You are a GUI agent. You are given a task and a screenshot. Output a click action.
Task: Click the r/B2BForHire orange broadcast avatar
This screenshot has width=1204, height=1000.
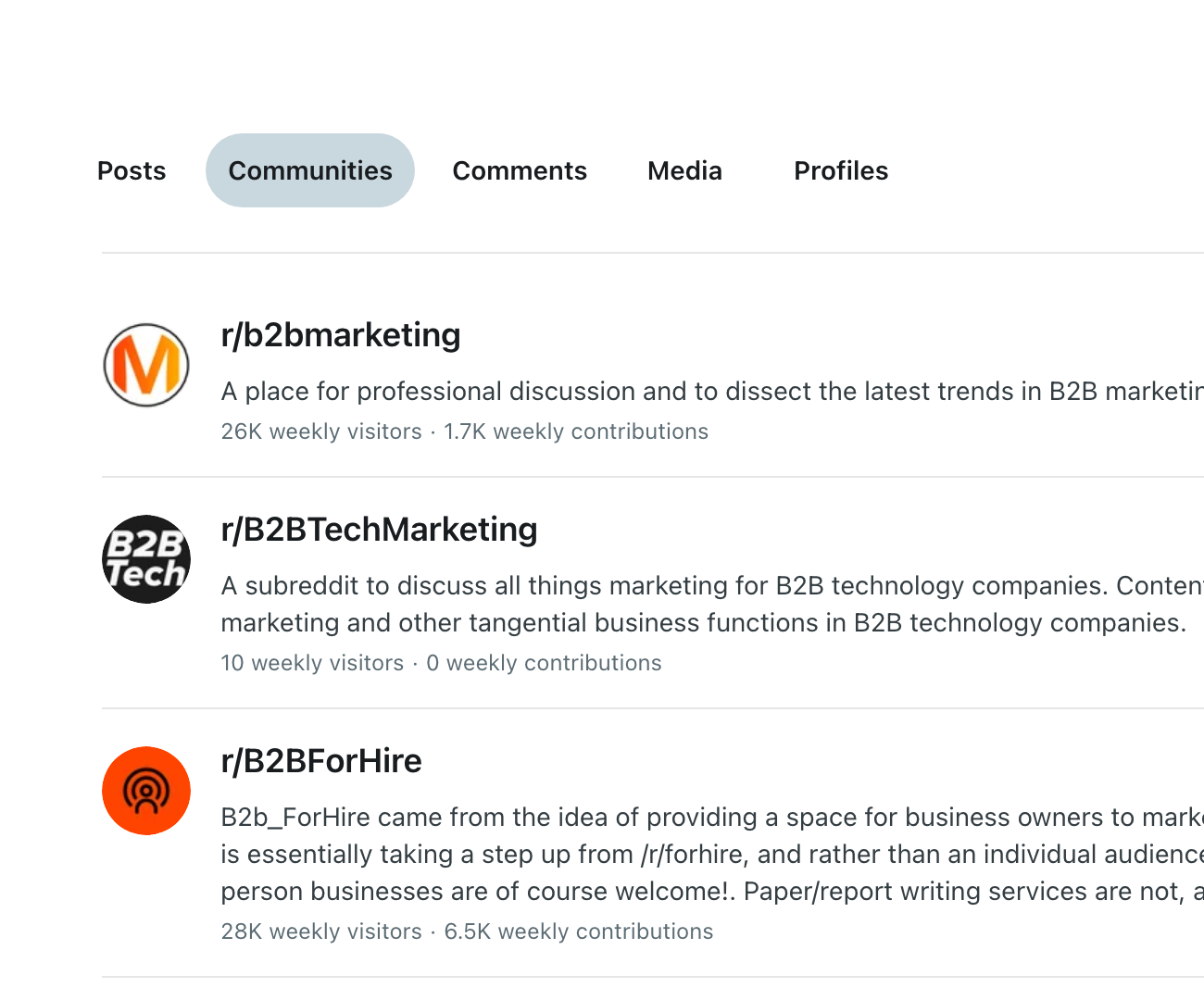click(146, 791)
